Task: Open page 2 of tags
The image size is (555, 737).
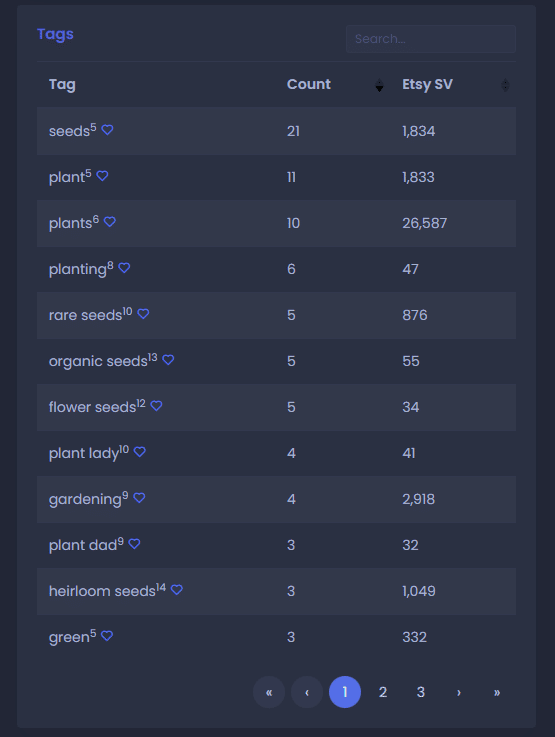Action: pyautogui.click(x=383, y=692)
